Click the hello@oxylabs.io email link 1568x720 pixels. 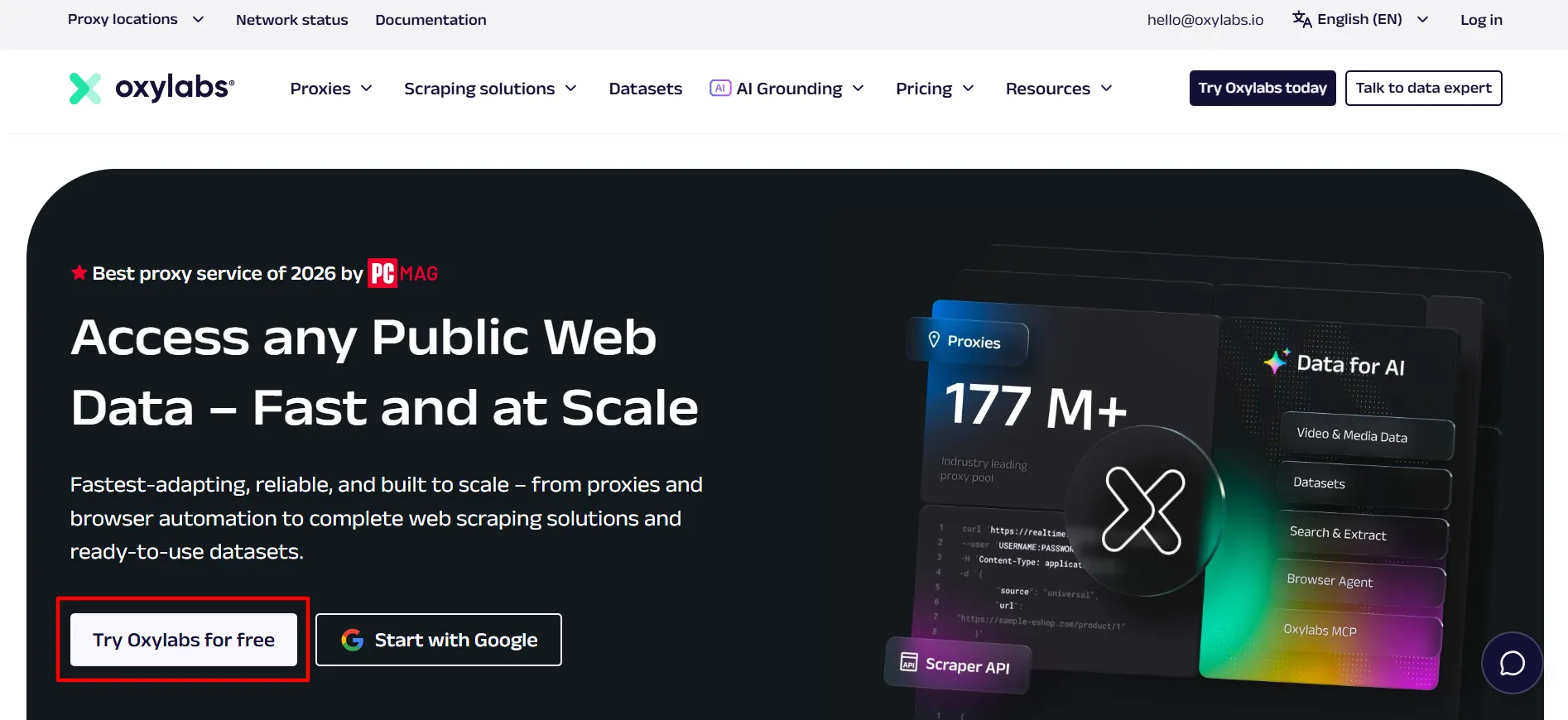pos(1205,20)
